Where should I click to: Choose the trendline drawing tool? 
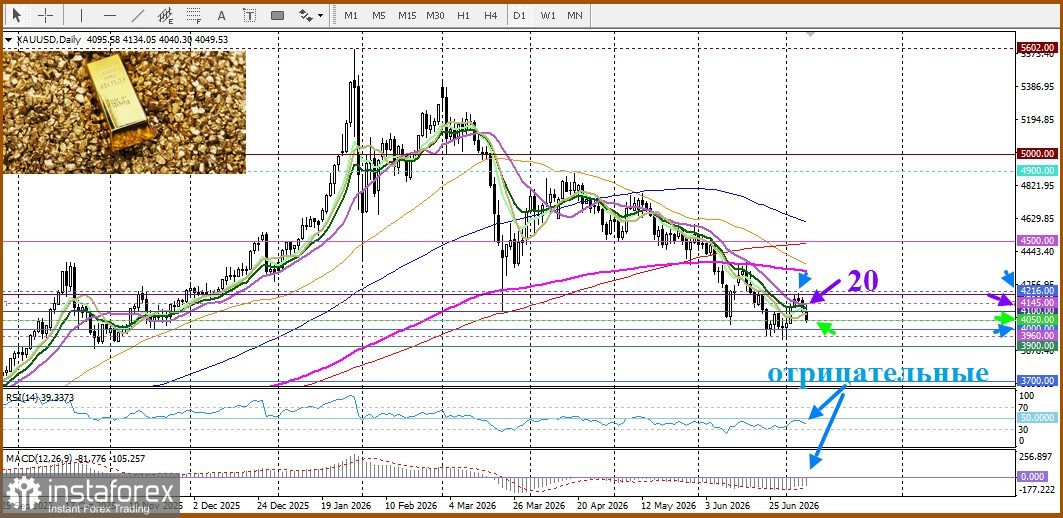coord(138,15)
